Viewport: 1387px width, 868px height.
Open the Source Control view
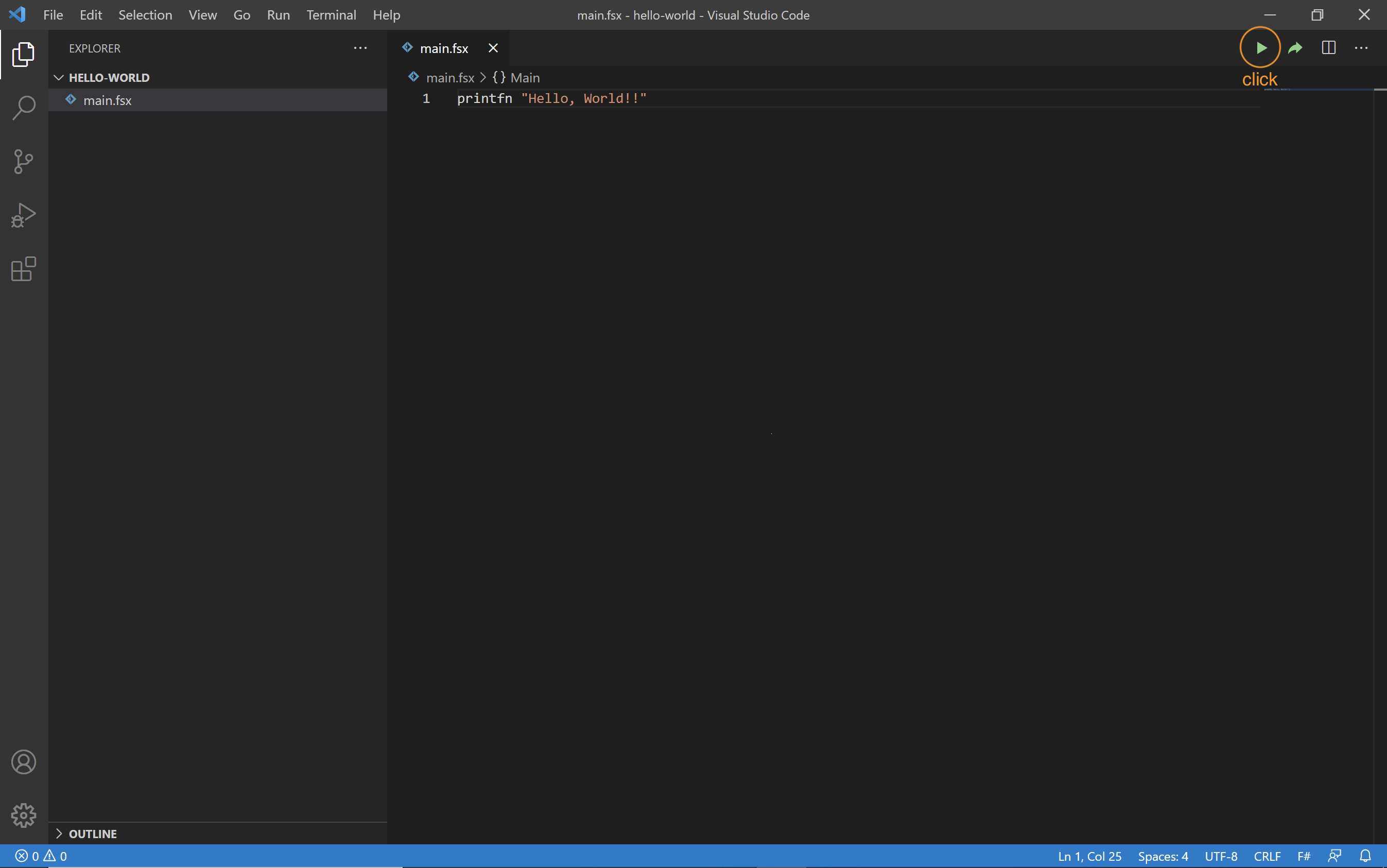24,161
